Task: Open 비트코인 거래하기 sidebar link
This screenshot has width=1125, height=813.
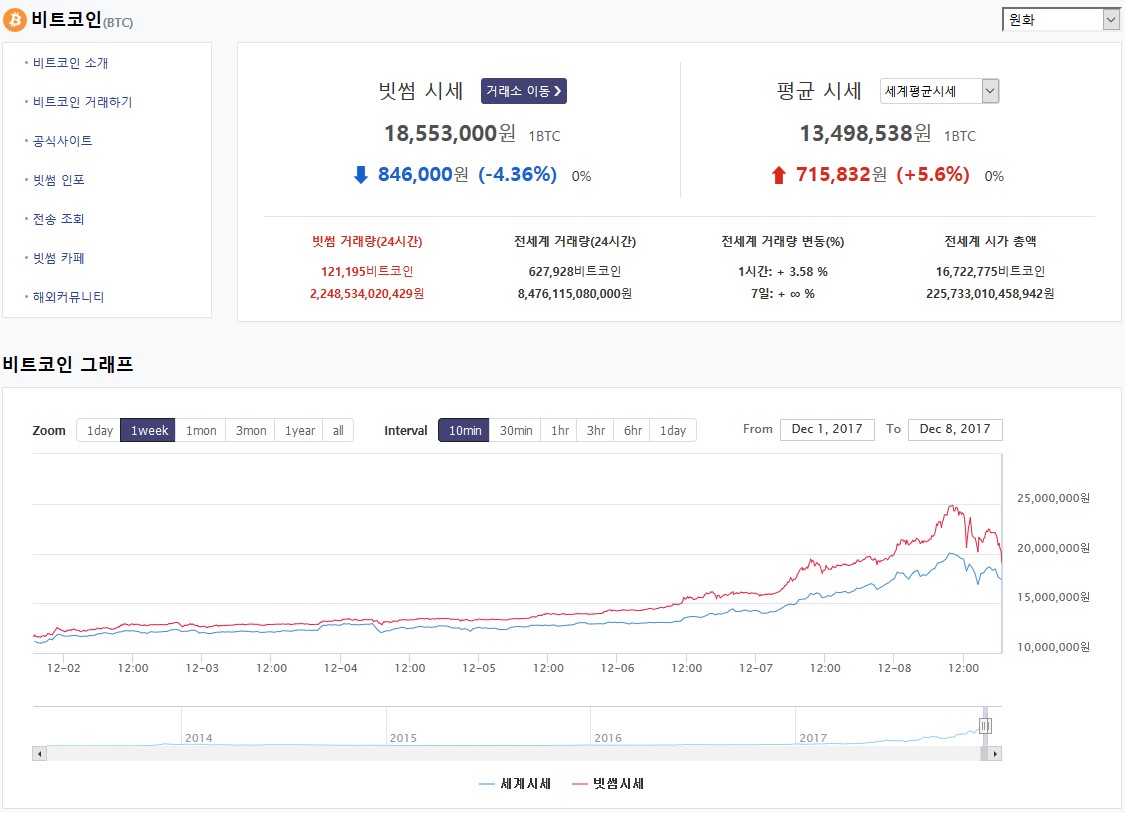Action: pos(82,102)
